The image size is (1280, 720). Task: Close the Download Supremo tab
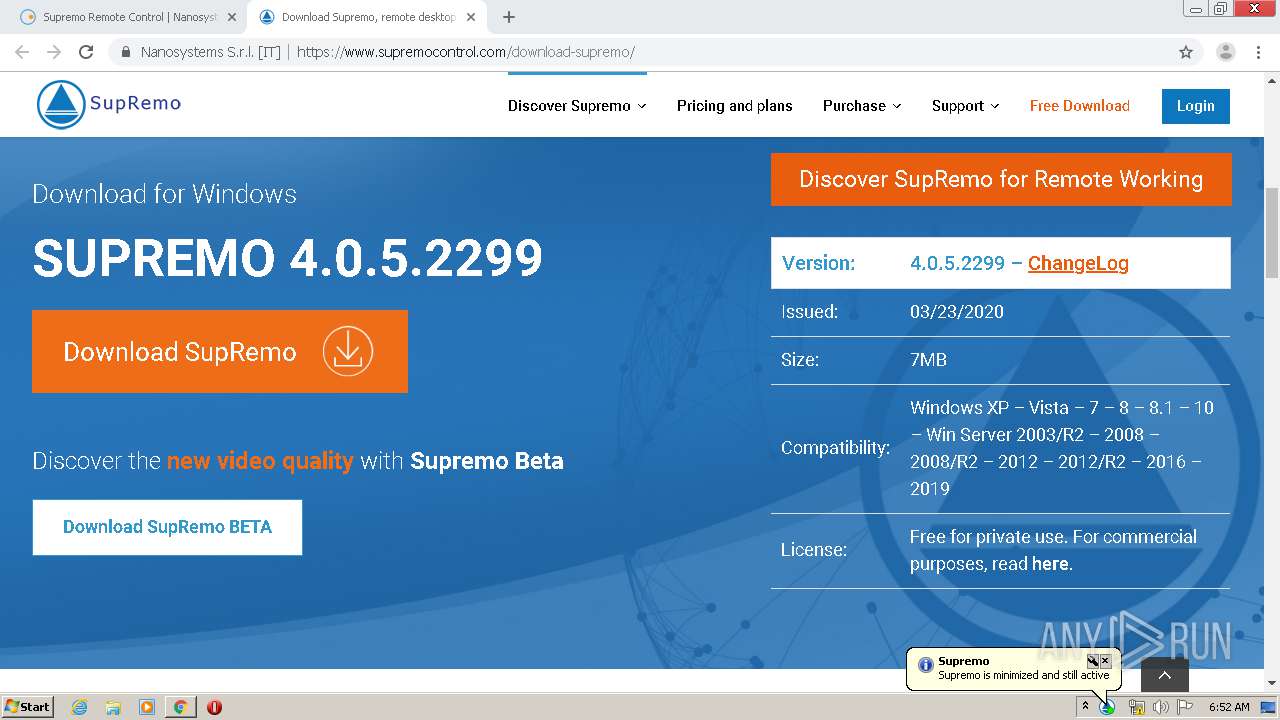point(472,17)
